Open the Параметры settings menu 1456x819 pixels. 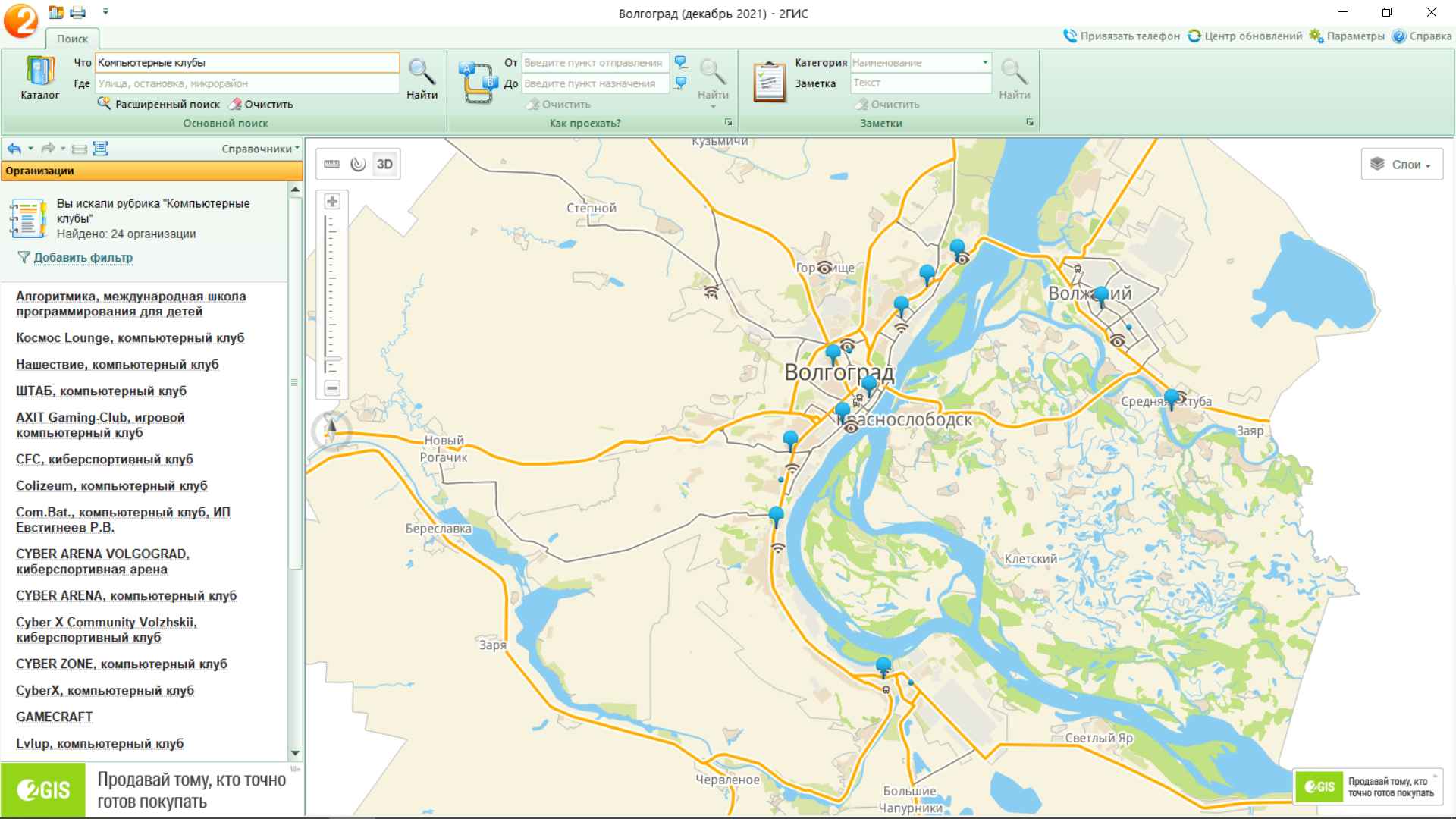(x=1347, y=36)
